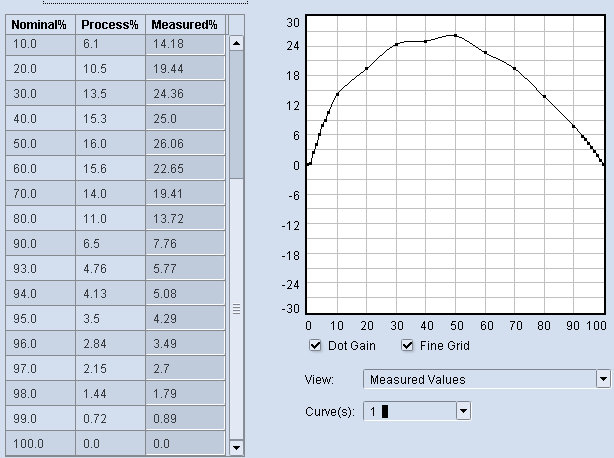Select the Measured cell 7.76
The height and width of the screenshot is (458, 614).
click(x=186, y=243)
